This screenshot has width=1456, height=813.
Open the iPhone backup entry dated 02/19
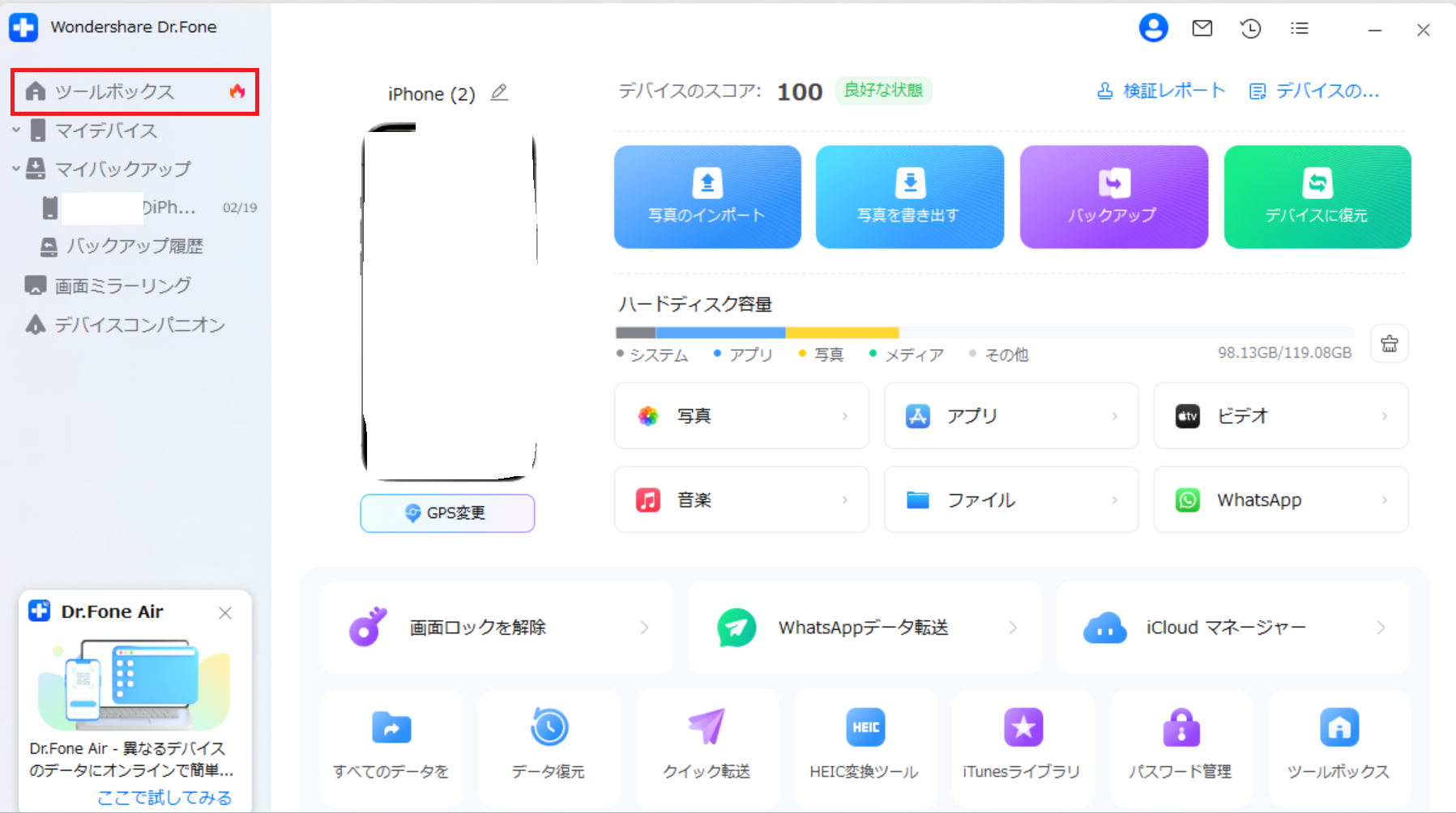pyautogui.click(x=149, y=207)
